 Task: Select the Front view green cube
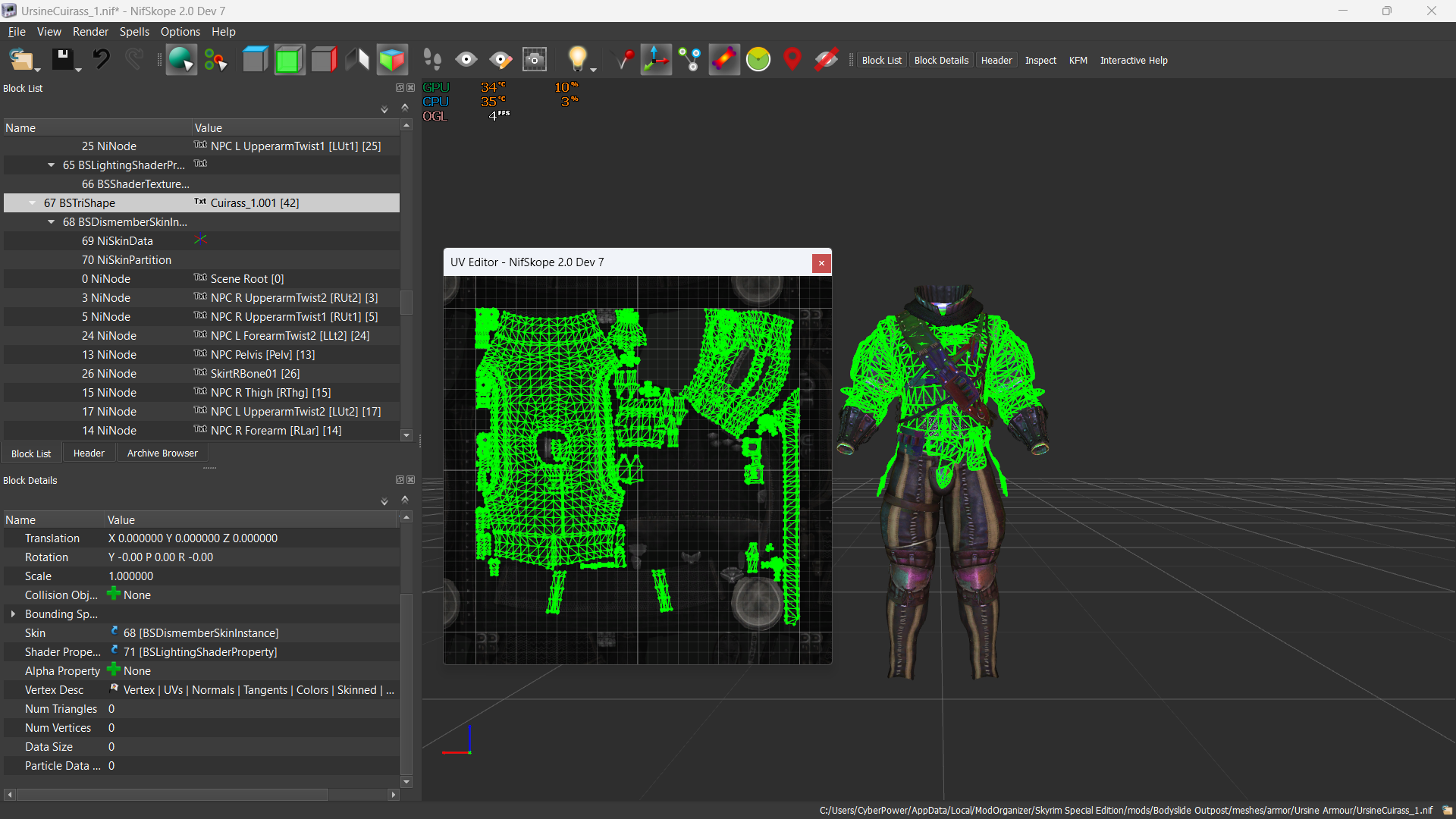[289, 60]
